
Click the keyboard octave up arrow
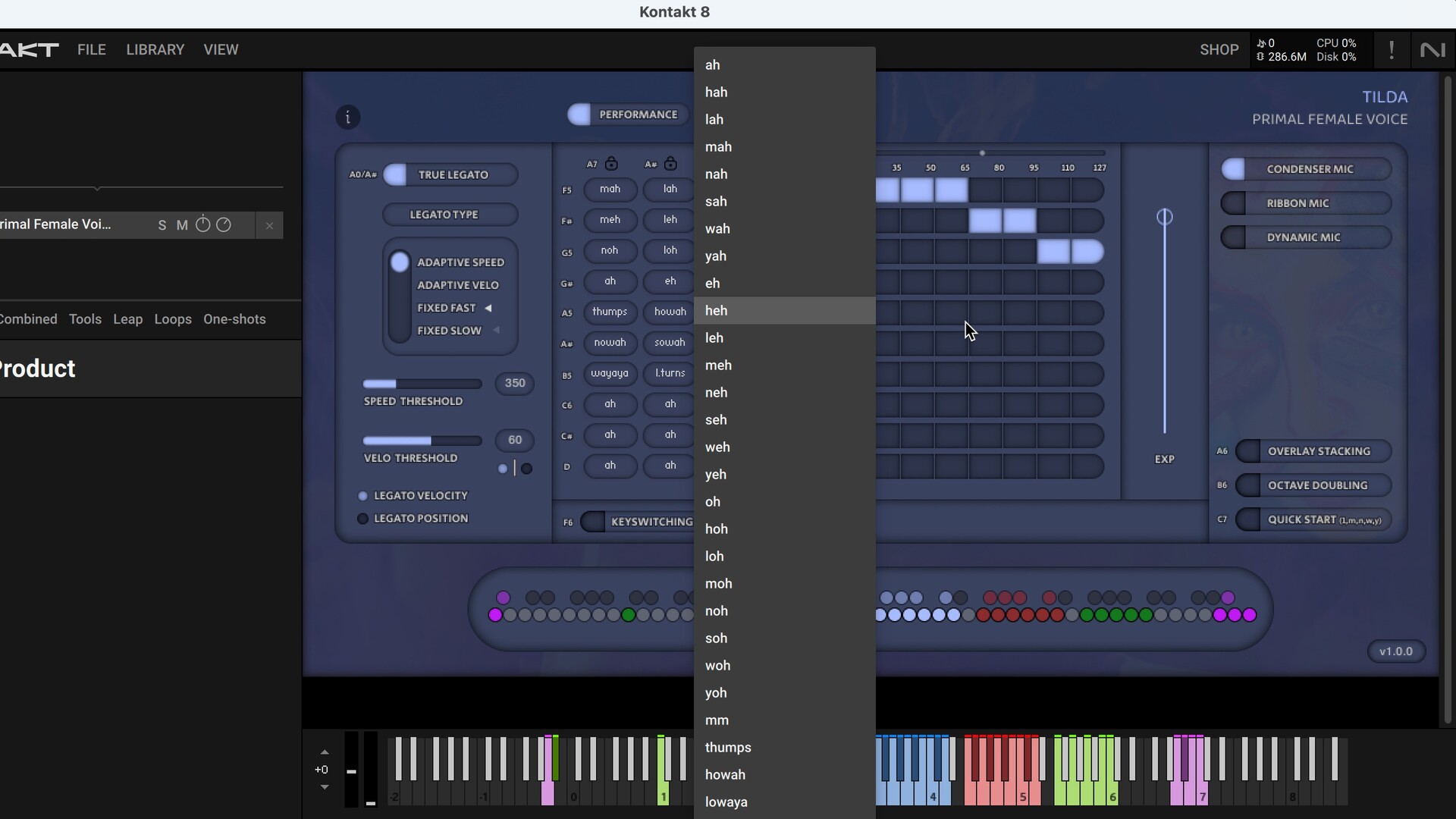(x=325, y=752)
